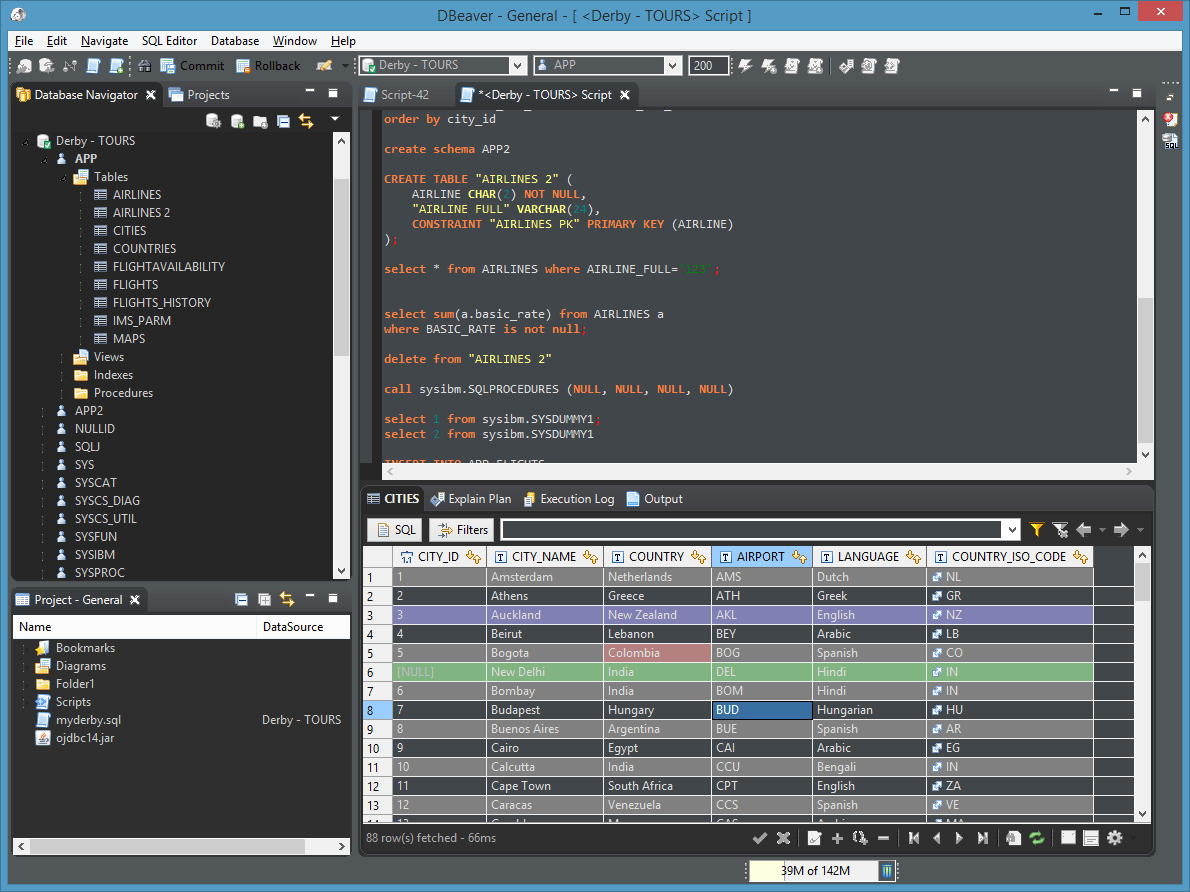Run garbage collector trash icon
The height and width of the screenshot is (892, 1190).
coord(886,871)
